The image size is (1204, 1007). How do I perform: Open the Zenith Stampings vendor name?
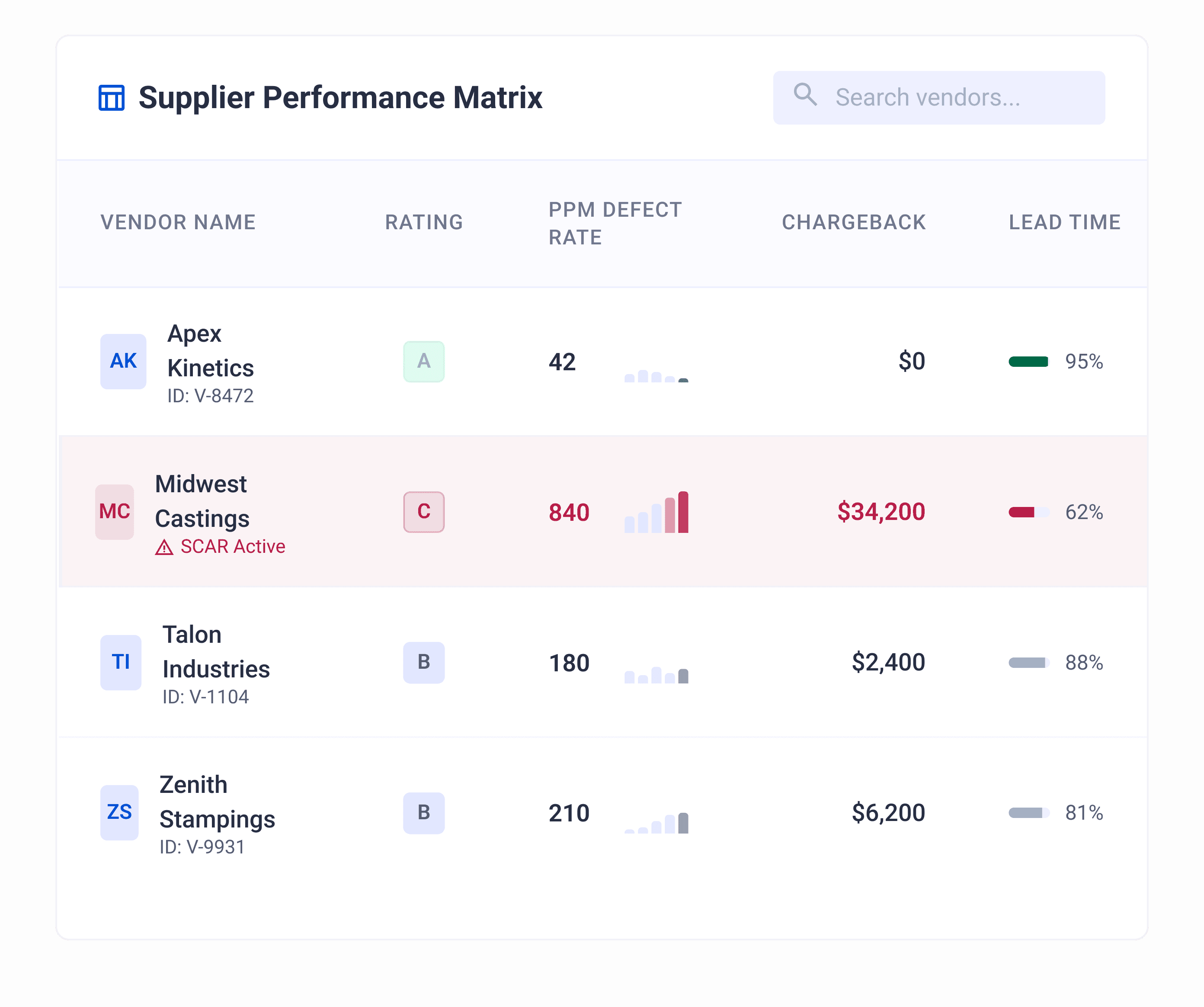click(217, 802)
